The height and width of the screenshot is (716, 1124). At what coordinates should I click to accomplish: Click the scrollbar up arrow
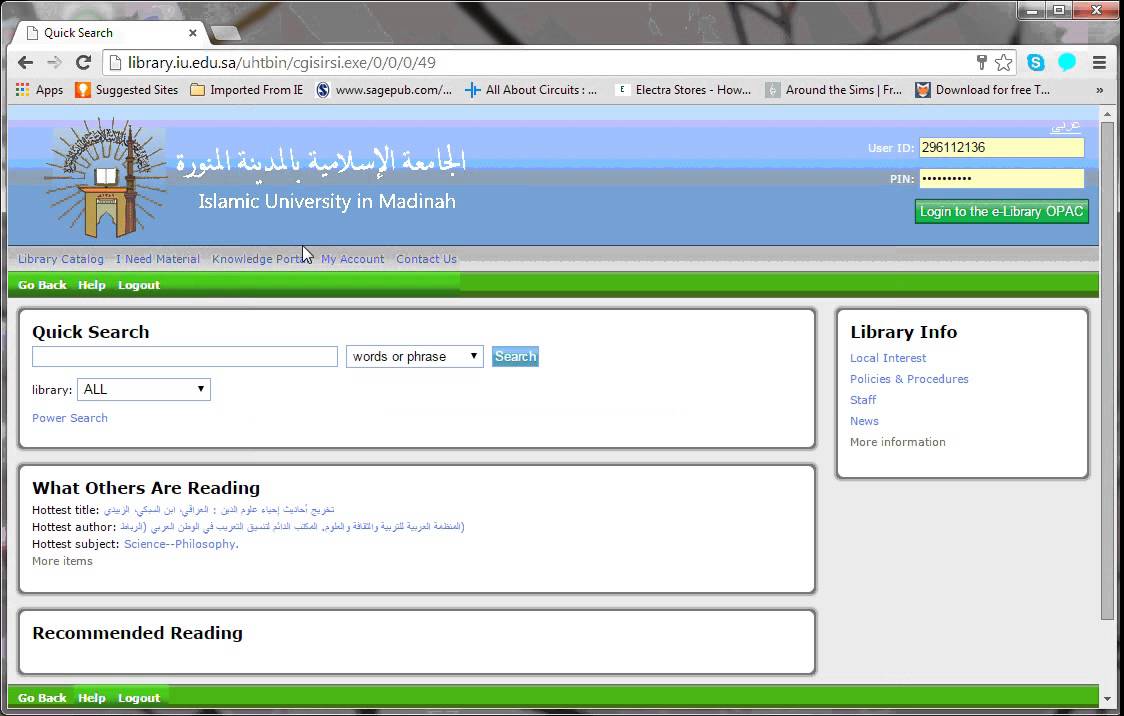coord(1108,113)
